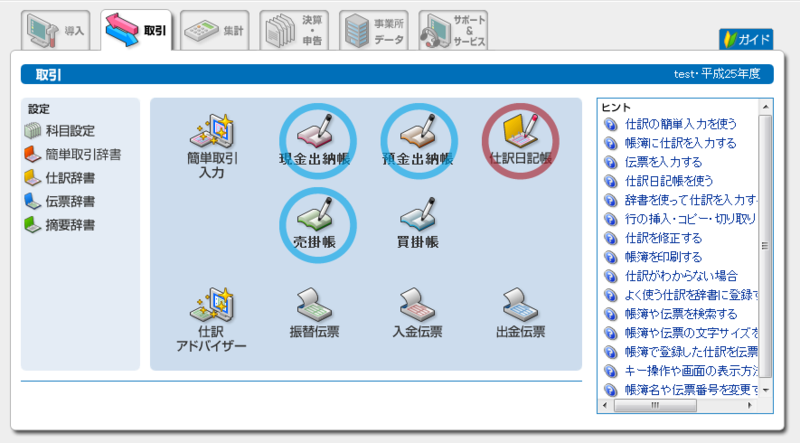800x443 pixels.
Task: Click the hint list scroll-right arrow
Action: (750, 406)
